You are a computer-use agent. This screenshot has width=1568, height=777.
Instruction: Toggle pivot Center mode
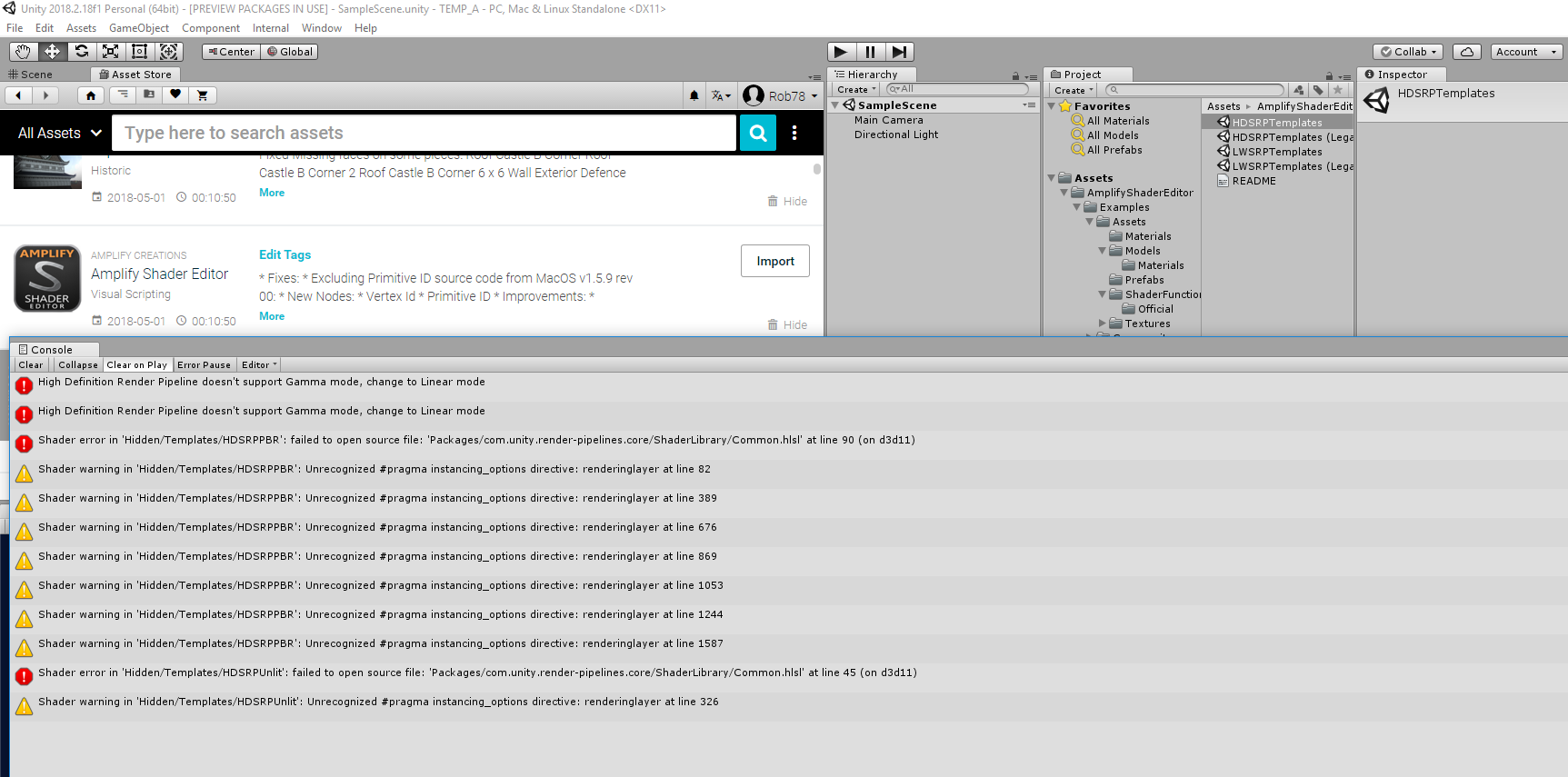[x=231, y=52]
